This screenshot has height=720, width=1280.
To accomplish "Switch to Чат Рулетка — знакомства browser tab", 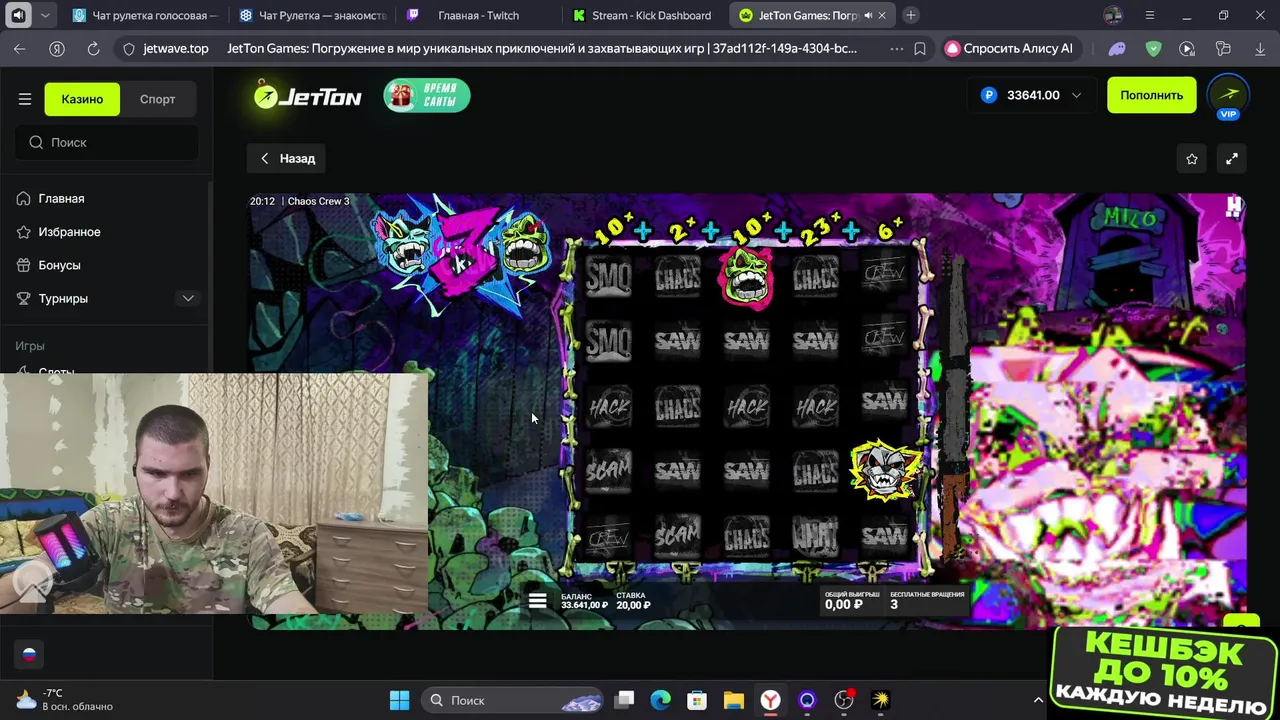I will click(x=312, y=15).
